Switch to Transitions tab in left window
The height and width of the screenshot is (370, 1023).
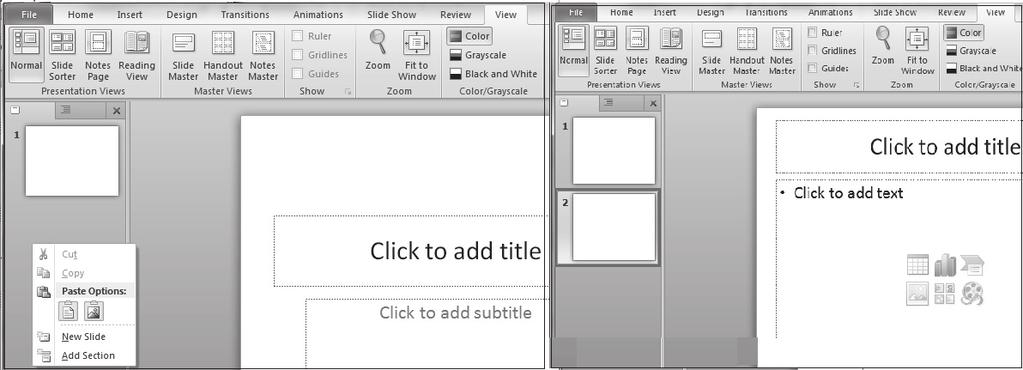(245, 14)
